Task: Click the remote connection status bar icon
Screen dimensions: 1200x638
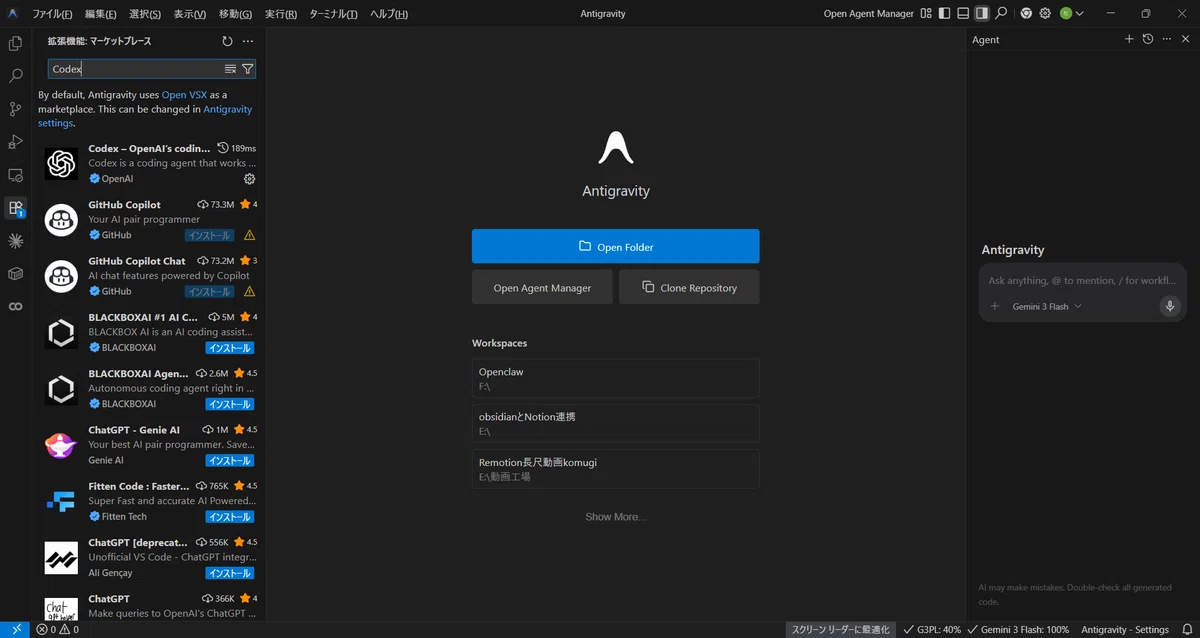Action: pos(16,629)
